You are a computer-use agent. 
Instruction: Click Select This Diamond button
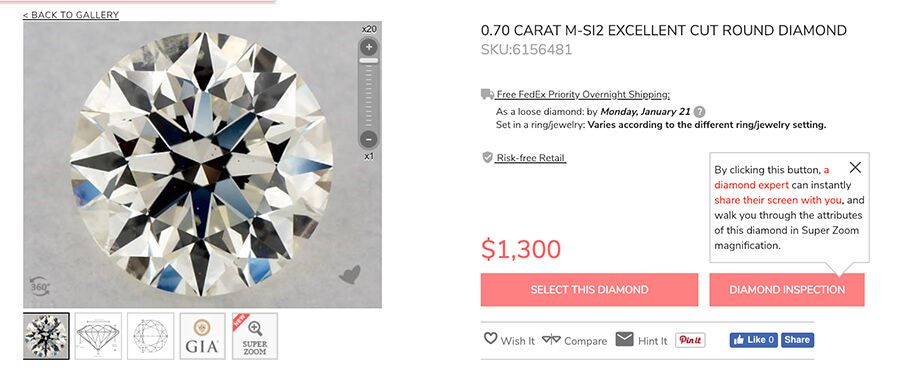(x=589, y=289)
